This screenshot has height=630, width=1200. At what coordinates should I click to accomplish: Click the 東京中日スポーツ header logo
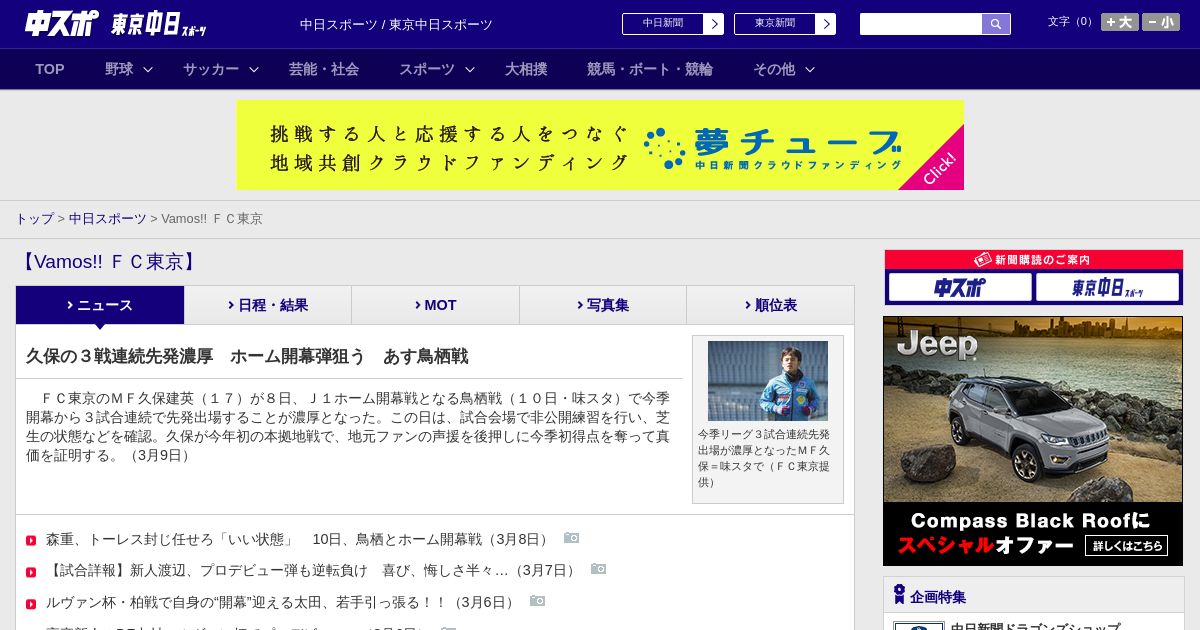pos(159,24)
